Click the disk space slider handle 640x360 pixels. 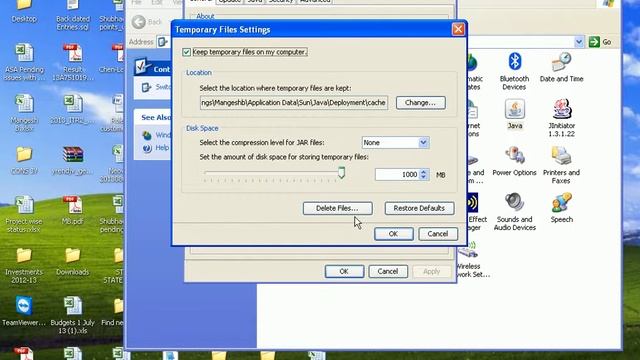[x=341, y=173]
